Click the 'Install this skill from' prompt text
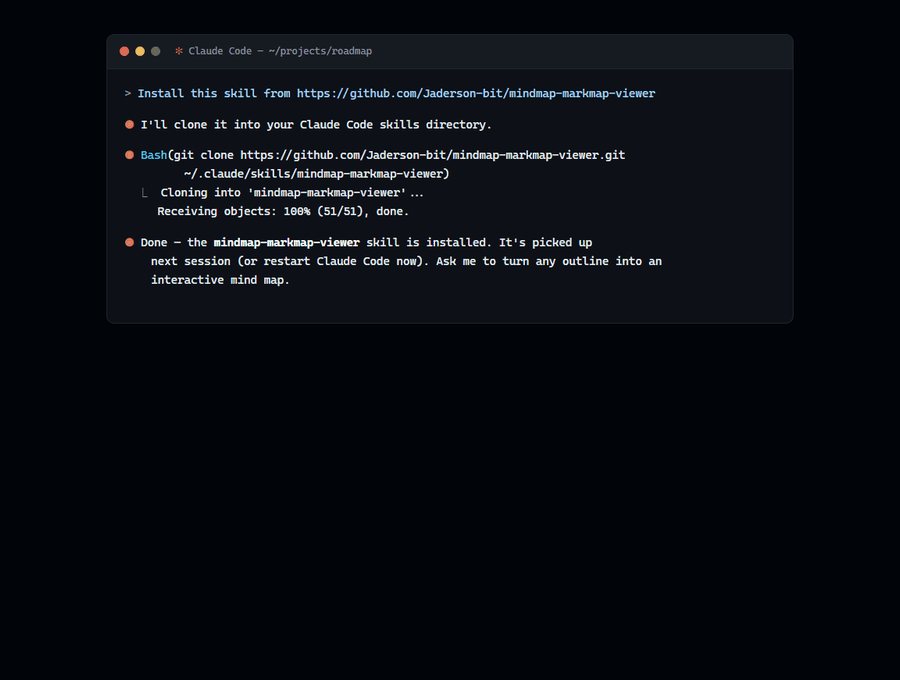This screenshot has width=900, height=680. coord(214,94)
